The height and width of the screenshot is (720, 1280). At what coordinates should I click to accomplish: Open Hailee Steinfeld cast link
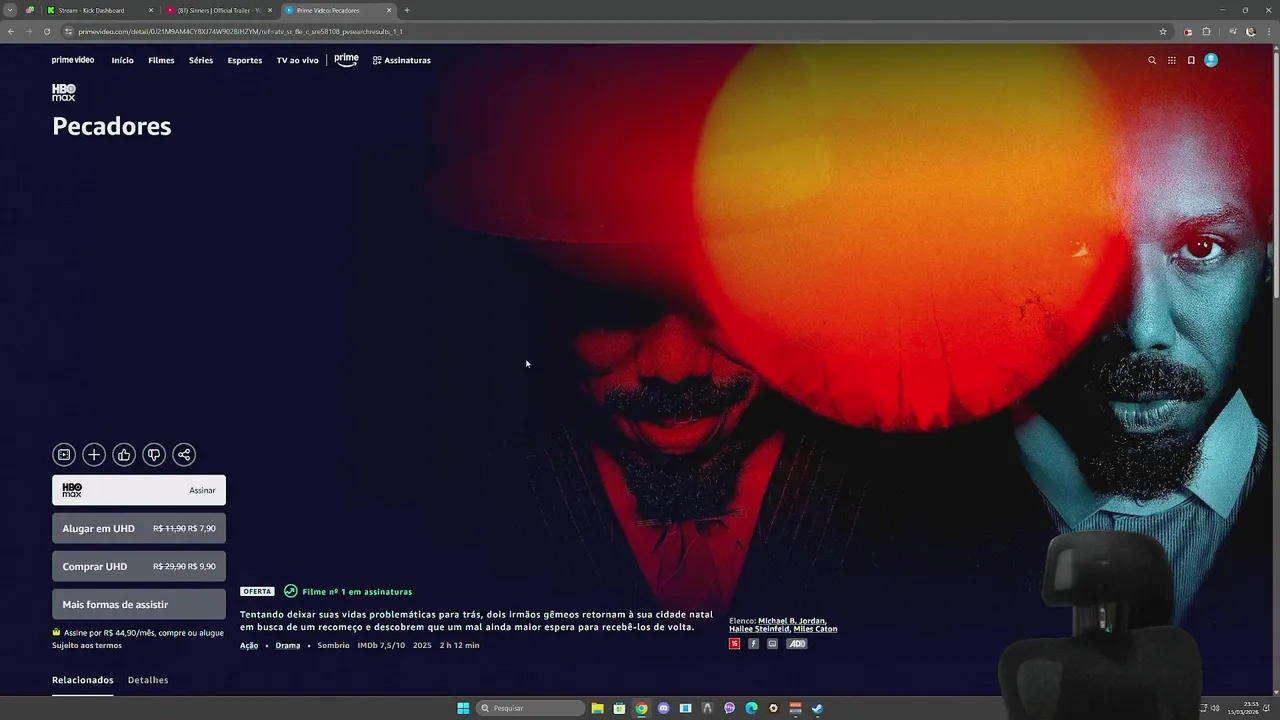[x=758, y=629]
